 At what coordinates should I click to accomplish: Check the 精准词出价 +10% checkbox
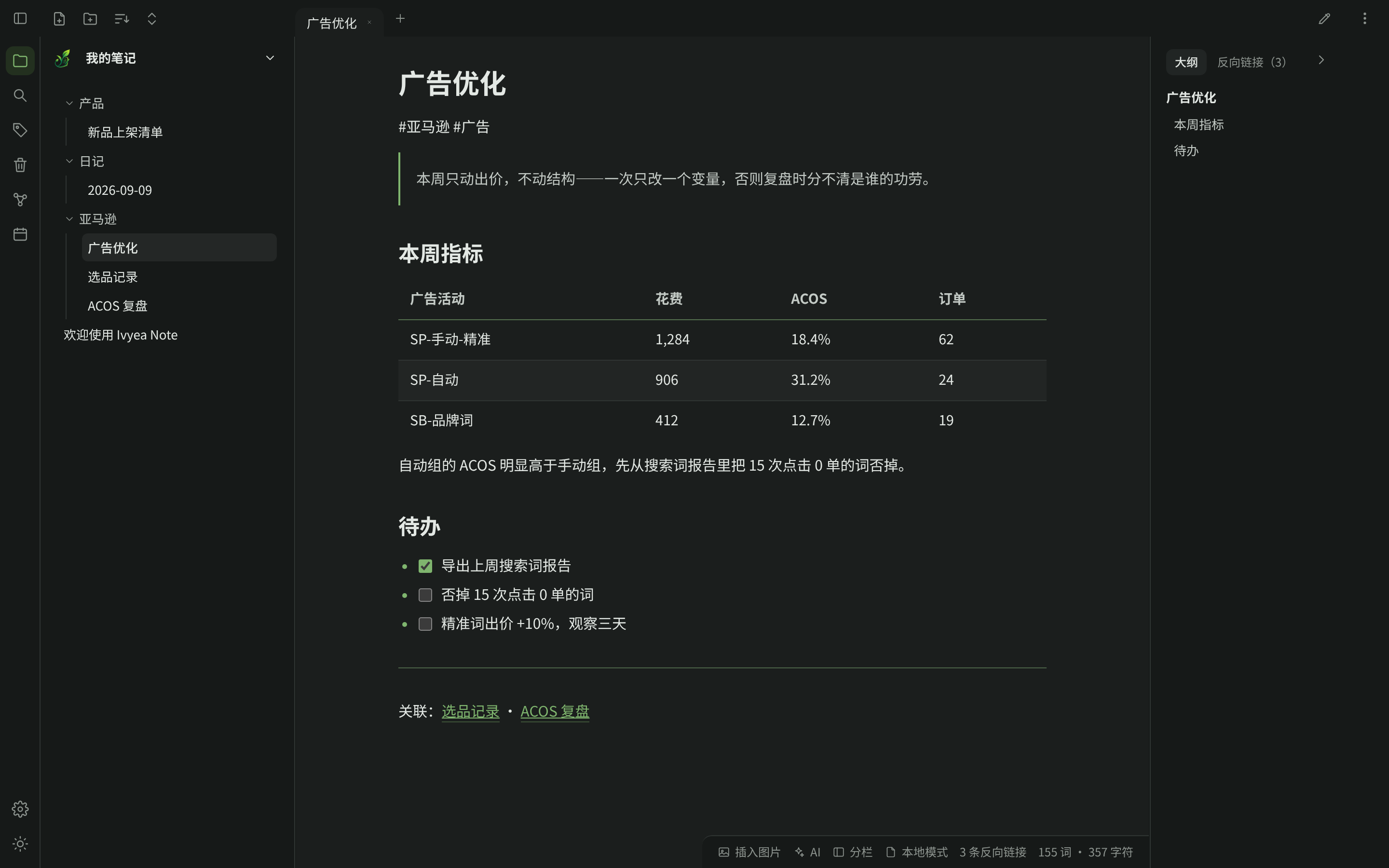pos(425,624)
